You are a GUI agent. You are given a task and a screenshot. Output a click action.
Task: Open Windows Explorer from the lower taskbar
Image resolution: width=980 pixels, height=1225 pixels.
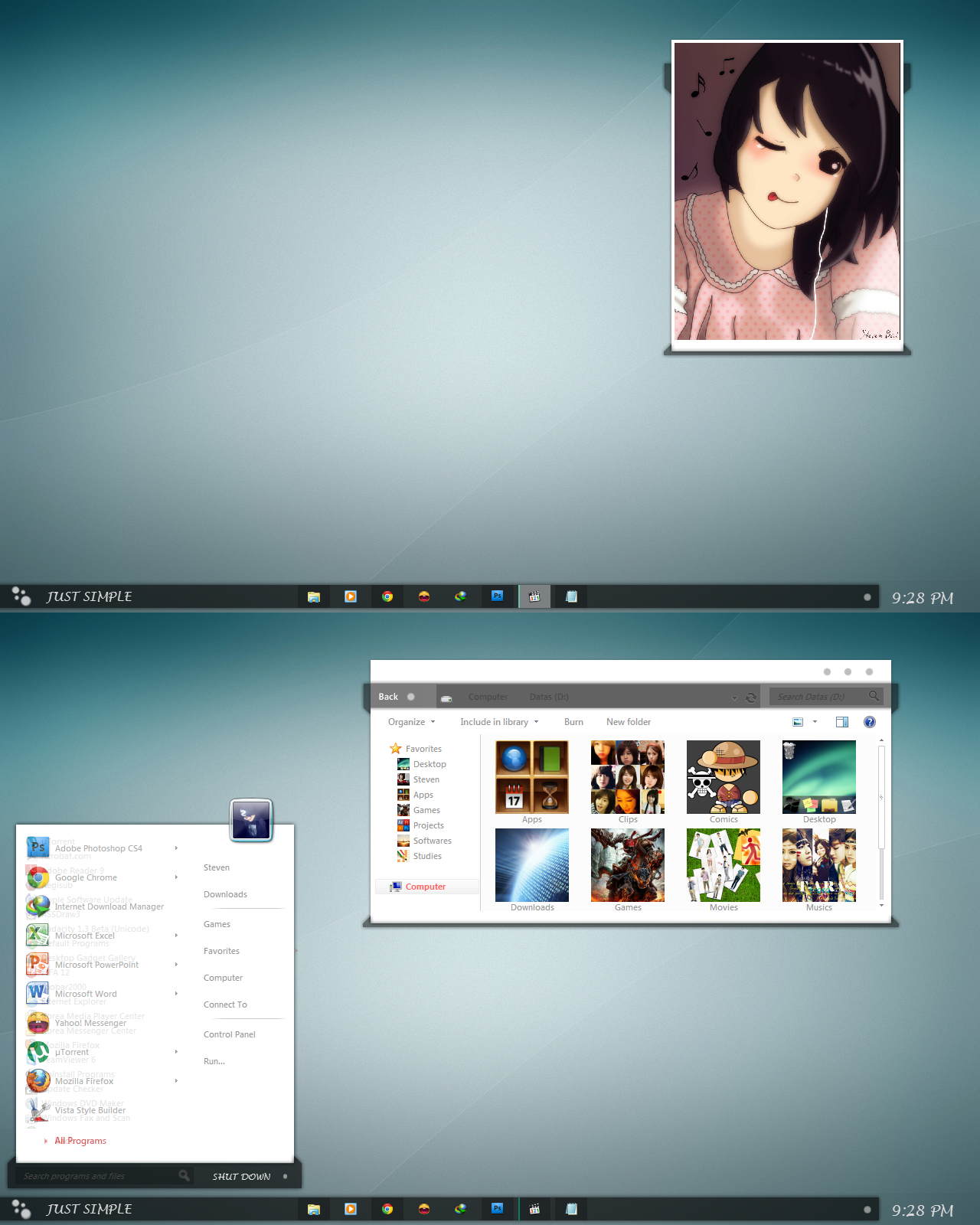point(314,1209)
